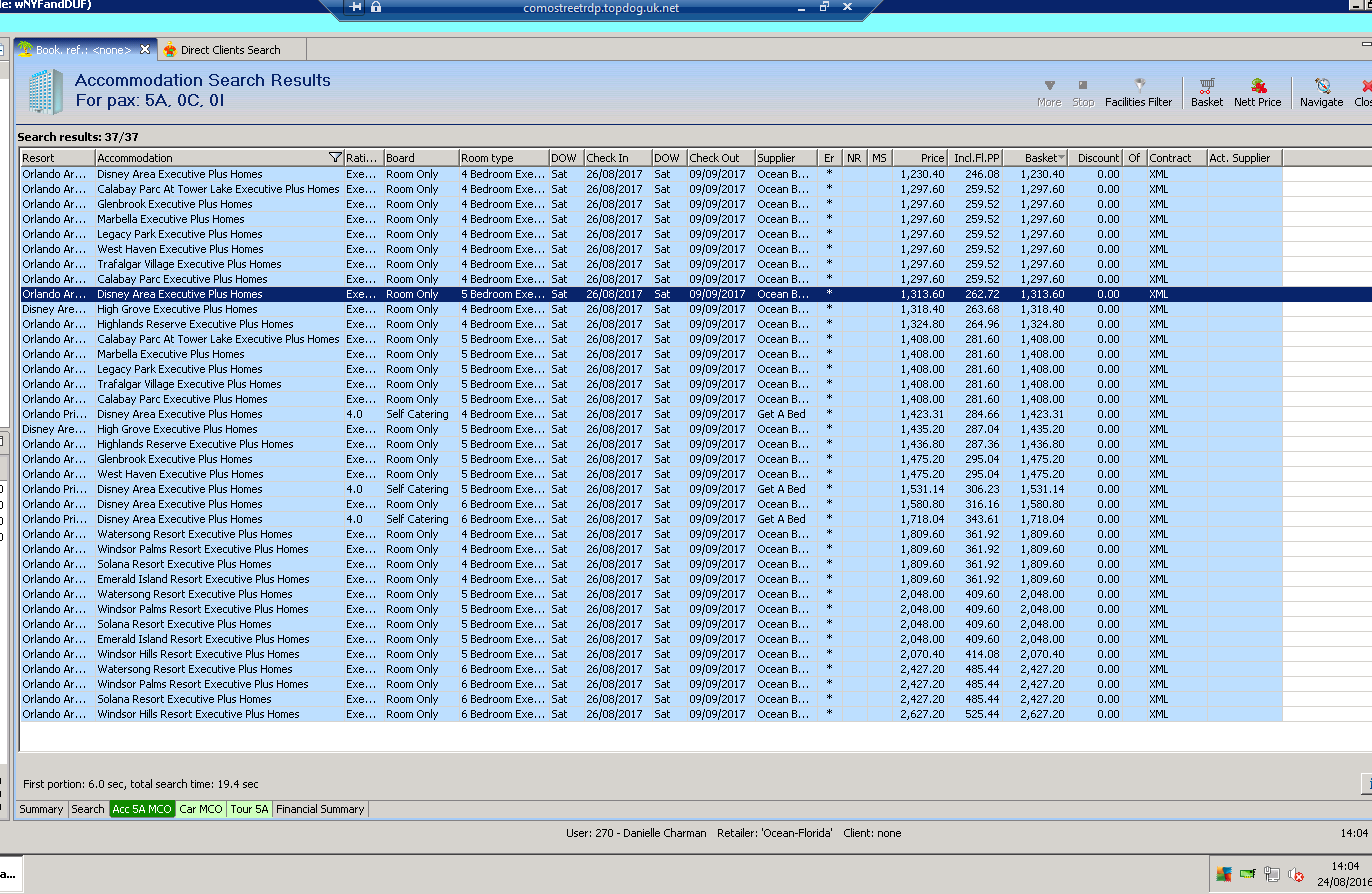
Task: Click the Retailer 'Ocean-Florida' status text
Action: (x=775, y=833)
